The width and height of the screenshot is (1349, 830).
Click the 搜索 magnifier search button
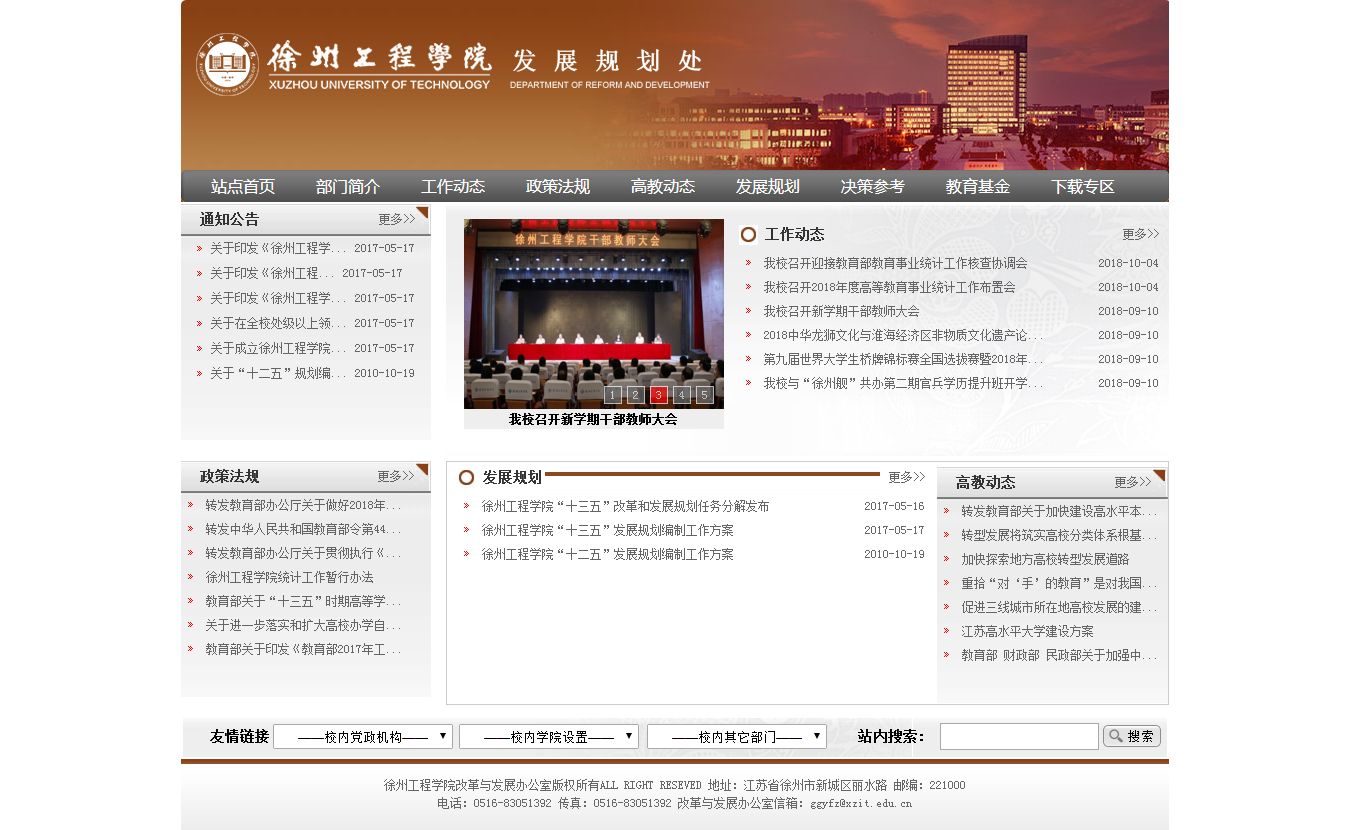[x=1131, y=736]
